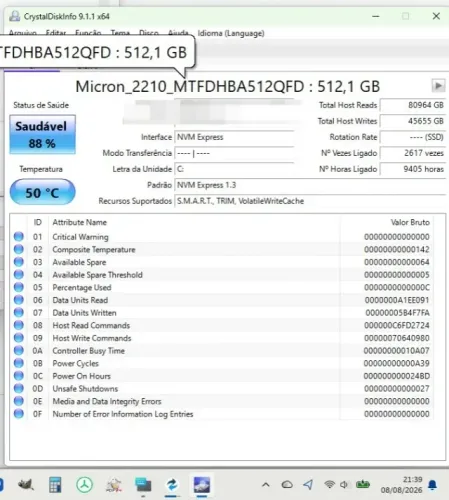
Task: Select the Percentage Used raw value
Action: click(397, 287)
